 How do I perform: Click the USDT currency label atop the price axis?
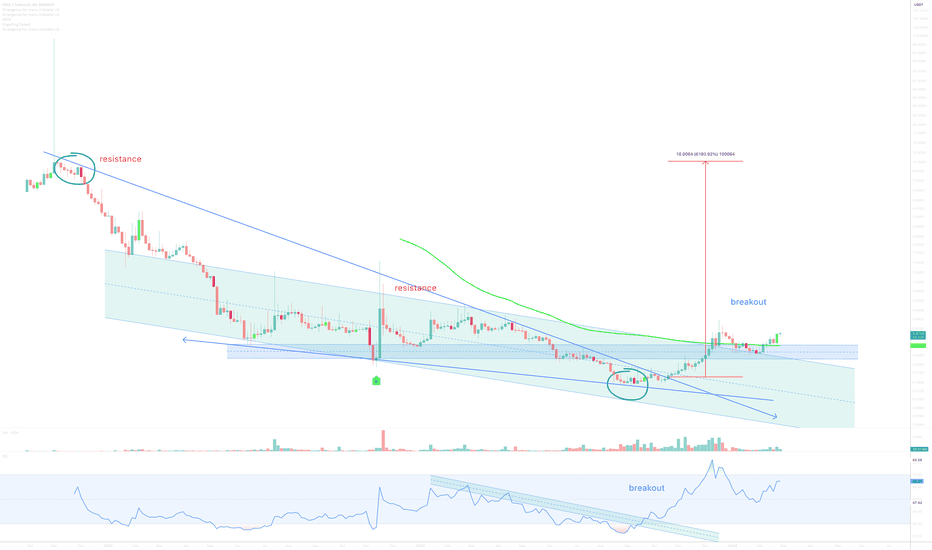[x=918, y=4]
